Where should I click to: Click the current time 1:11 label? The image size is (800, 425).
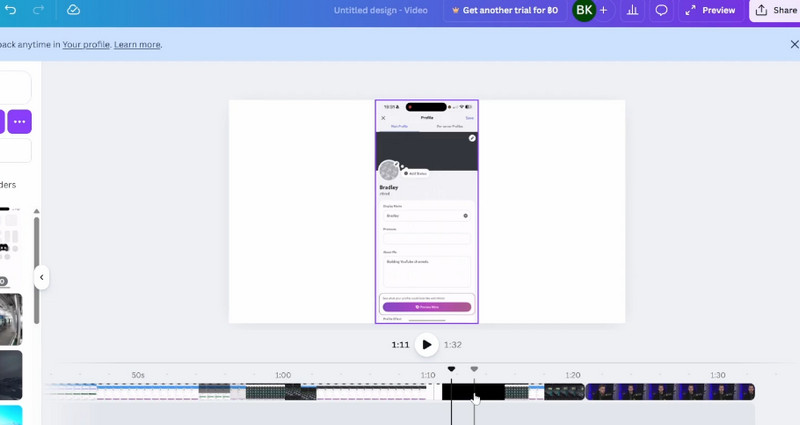pyautogui.click(x=401, y=345)
